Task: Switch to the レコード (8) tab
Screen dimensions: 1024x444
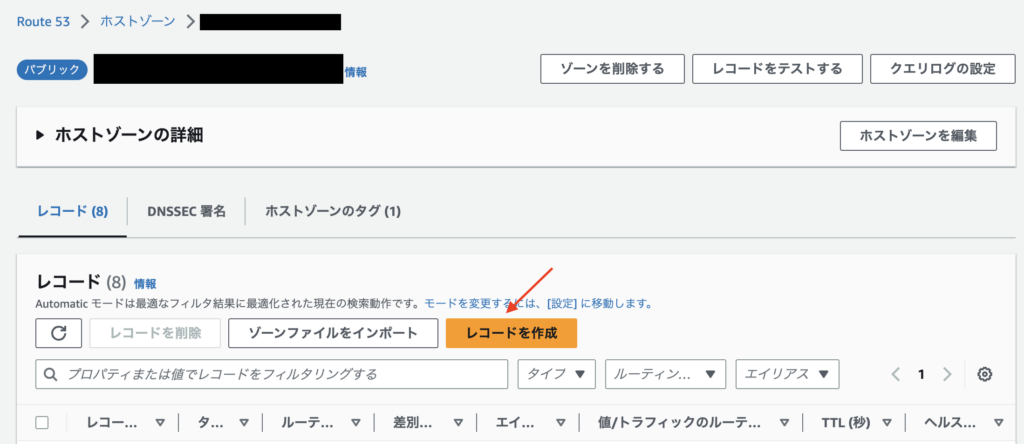Action: (72, 211)
